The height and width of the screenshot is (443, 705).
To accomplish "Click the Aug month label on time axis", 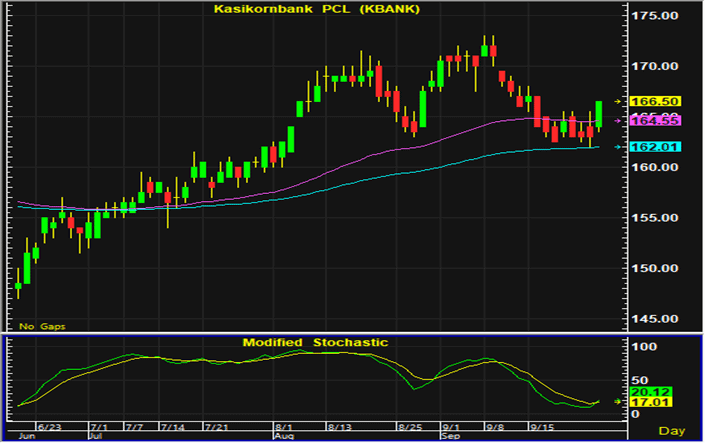I will (x=283, y=436).
